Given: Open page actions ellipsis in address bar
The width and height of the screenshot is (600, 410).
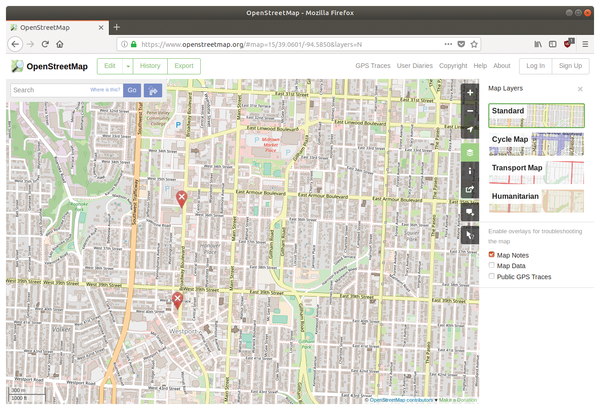Looking at the screenshot, I should [x=445, y=44].
